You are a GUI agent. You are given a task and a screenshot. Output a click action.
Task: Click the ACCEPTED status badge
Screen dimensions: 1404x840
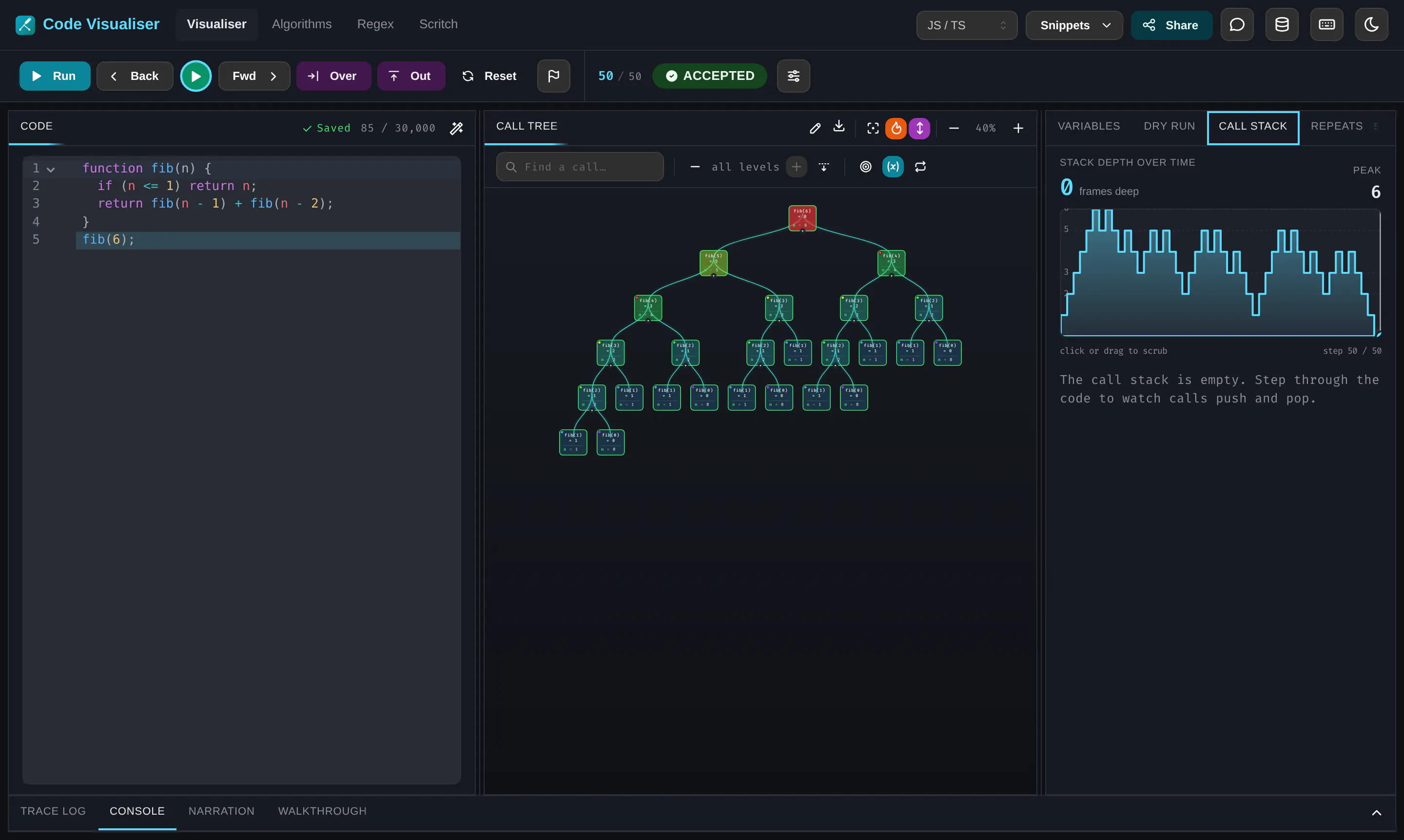(710, 76)
